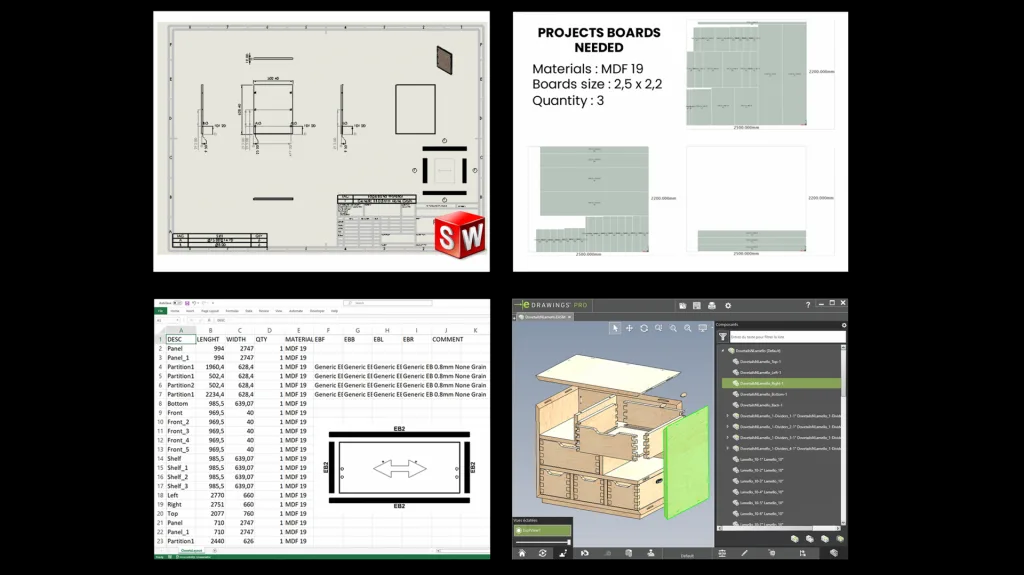Click the Reset/animate icon beside Home
1024x575 pixels.
click(x=543, y=553)
